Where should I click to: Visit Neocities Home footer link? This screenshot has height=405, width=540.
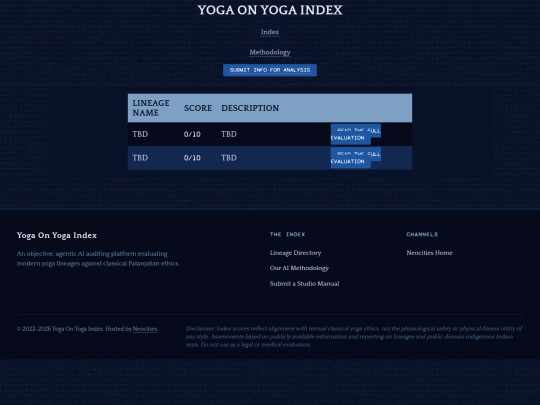coord(429,253)
